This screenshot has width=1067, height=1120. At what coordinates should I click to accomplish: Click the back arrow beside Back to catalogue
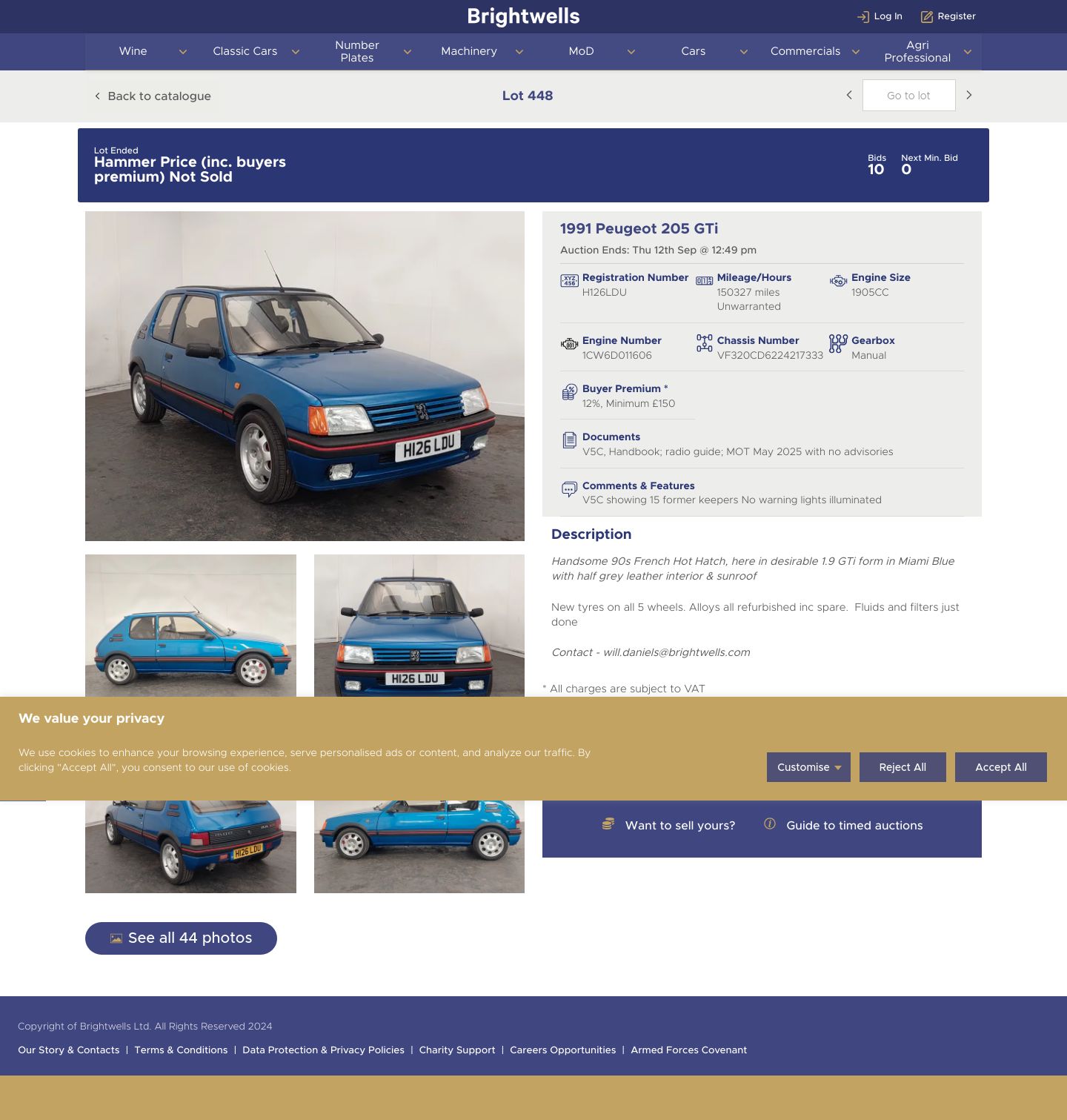click(x=97, y=96)
